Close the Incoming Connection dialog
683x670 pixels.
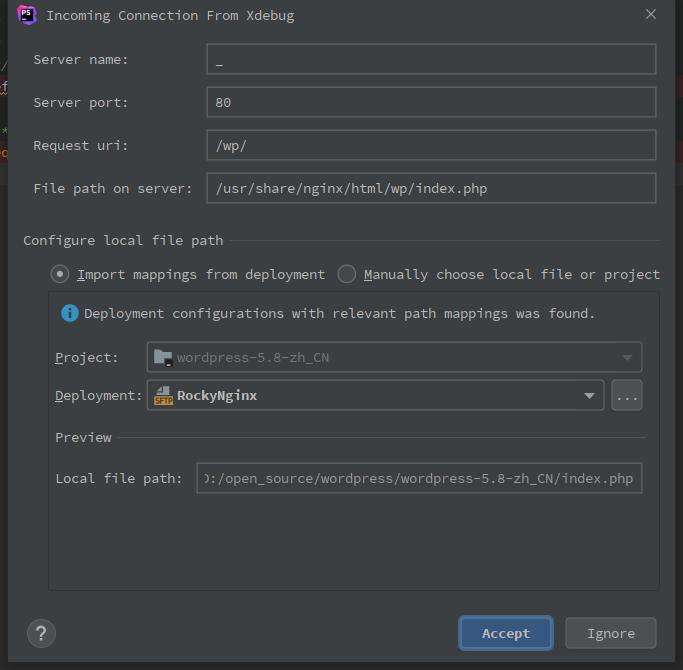651,15
